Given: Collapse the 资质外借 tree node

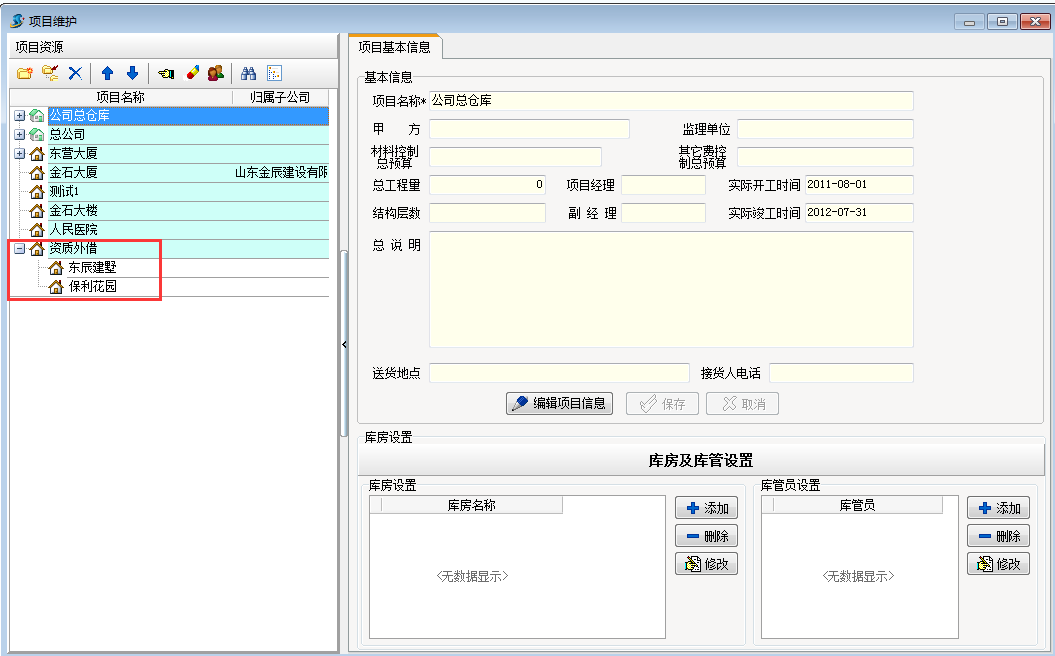Looking at the screenshot, I should (x=19, y=249).
